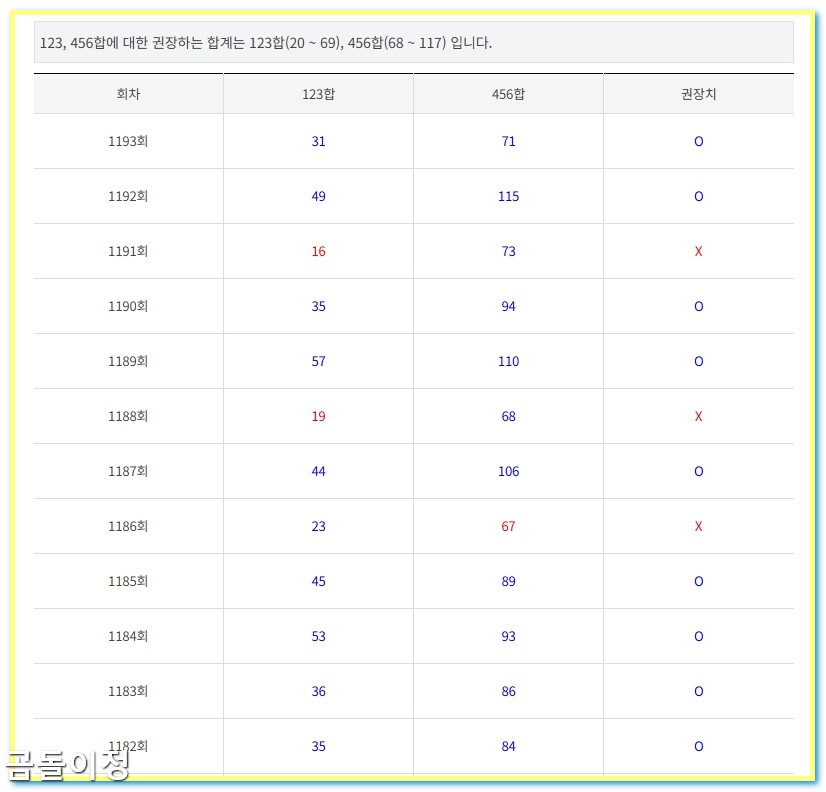Viewport: 826px width, 792px height.
Task: Select the 1193회 row label
Action: [x=128, y=141]
